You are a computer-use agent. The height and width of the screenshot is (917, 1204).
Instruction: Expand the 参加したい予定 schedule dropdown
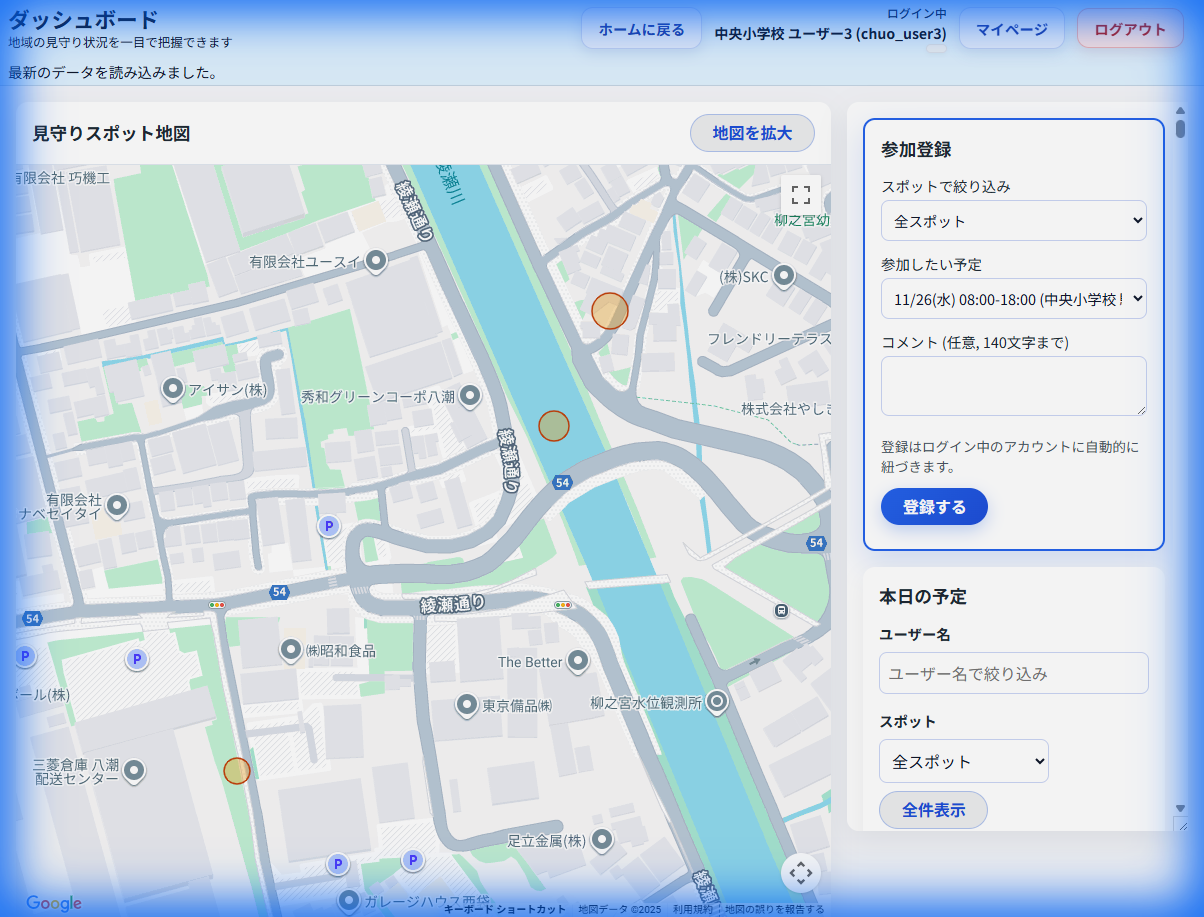click(x=1013, y=299)
